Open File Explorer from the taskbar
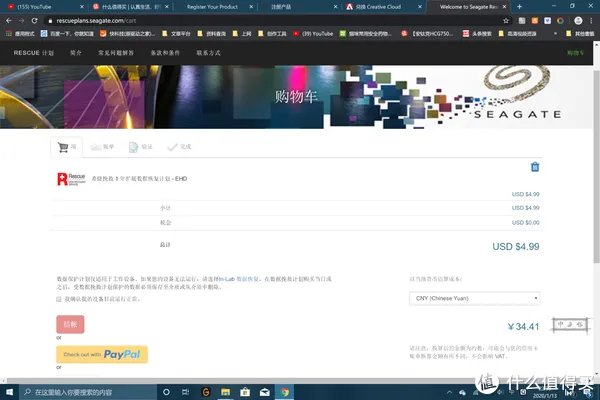The image size is (600, 400). click(x=225, y=392)
